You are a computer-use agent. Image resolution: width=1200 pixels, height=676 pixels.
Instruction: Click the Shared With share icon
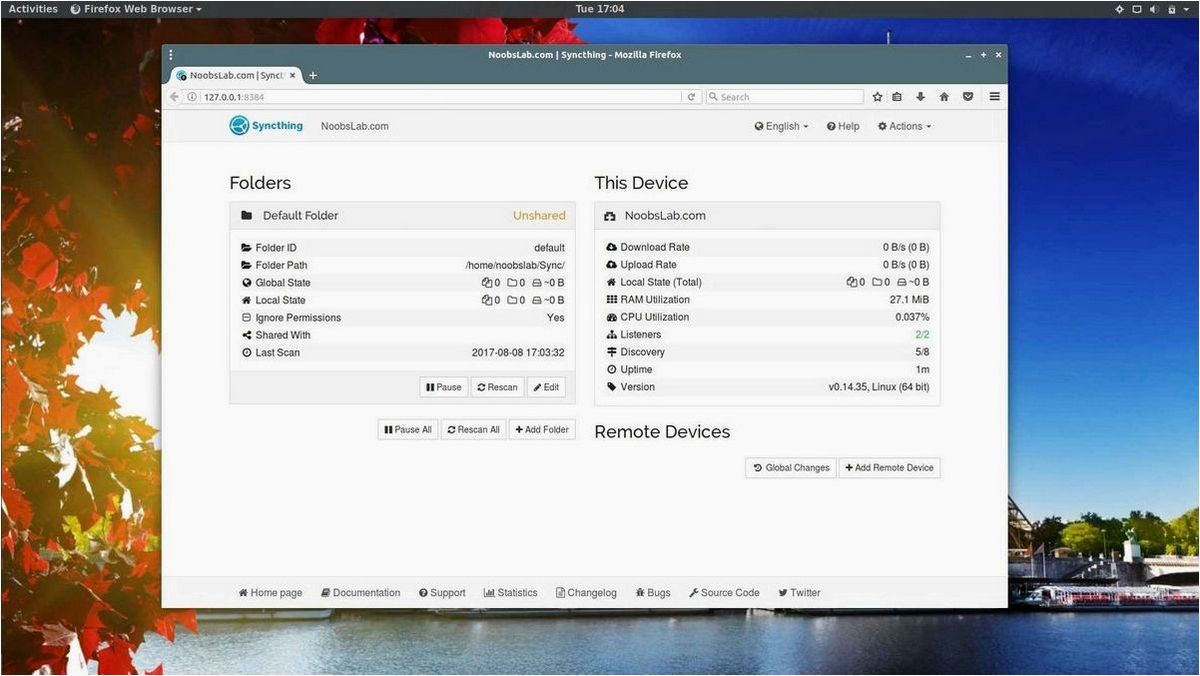[x=247, y=335]
